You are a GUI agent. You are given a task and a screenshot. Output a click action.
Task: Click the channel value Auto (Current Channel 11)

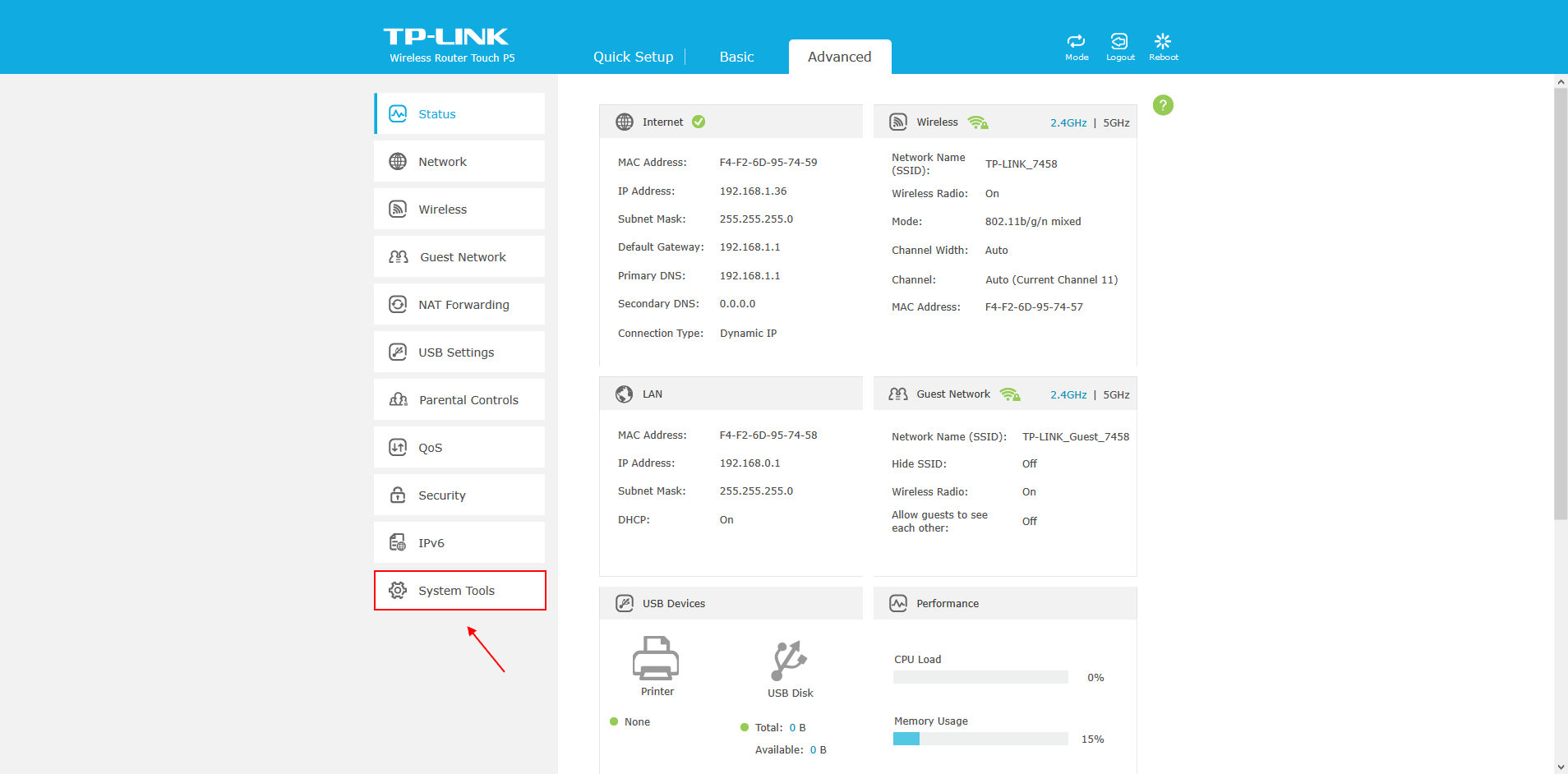click(x=1051, y=279)
